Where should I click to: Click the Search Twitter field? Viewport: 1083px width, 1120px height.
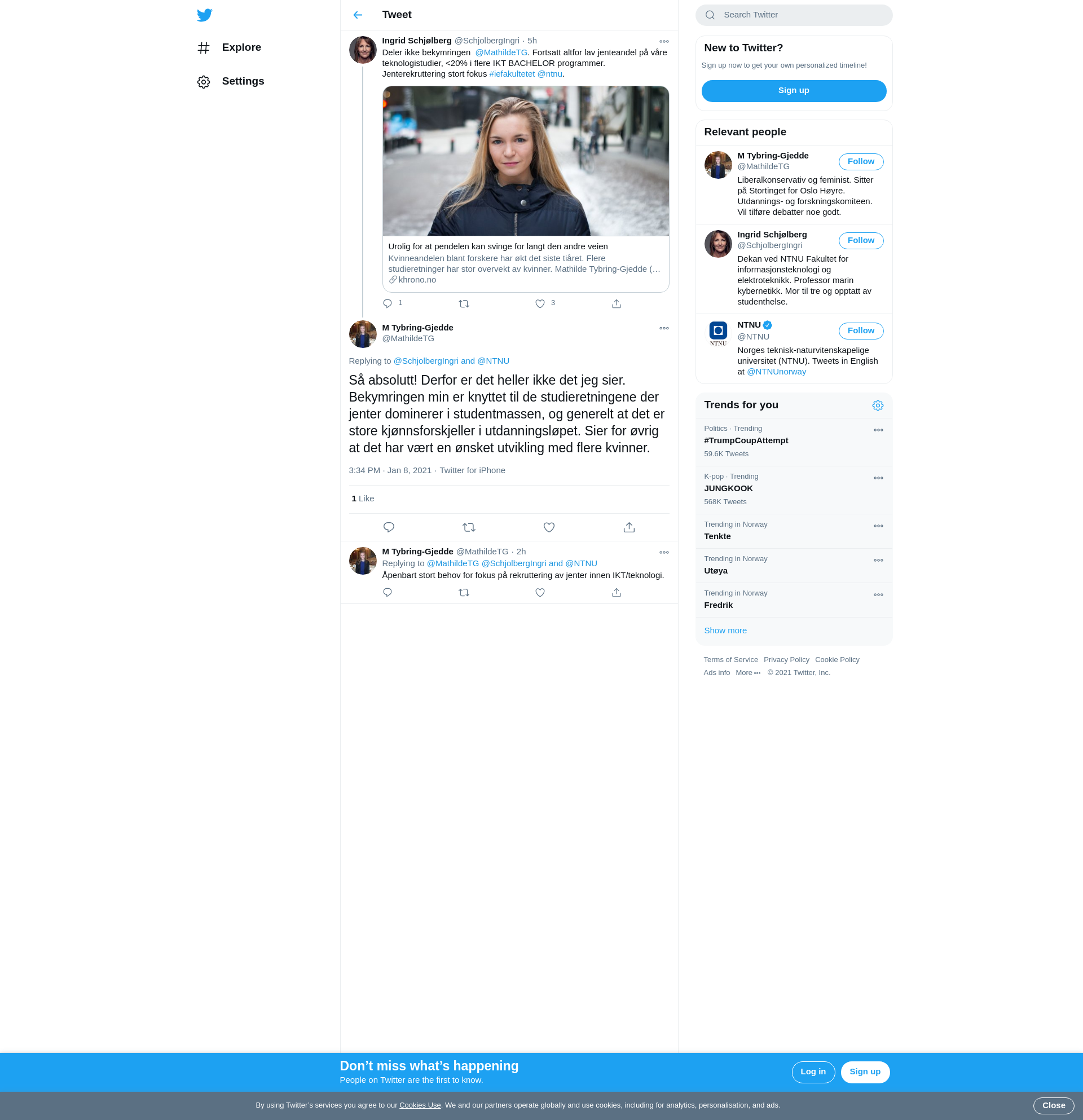(793, 15)
